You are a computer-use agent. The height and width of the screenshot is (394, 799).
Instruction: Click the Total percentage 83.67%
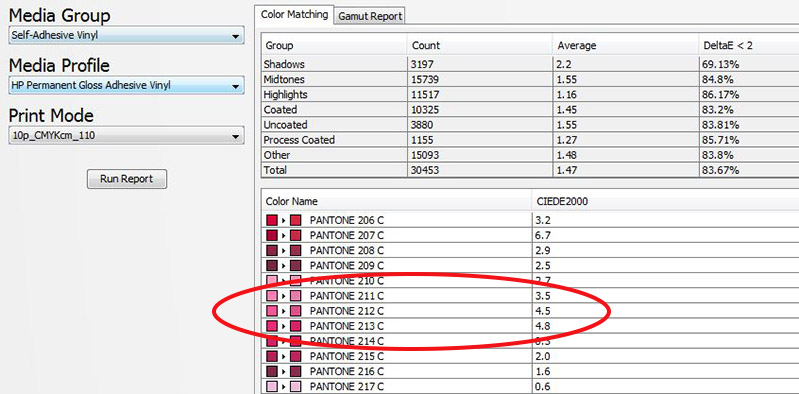(x=721, y=170)
